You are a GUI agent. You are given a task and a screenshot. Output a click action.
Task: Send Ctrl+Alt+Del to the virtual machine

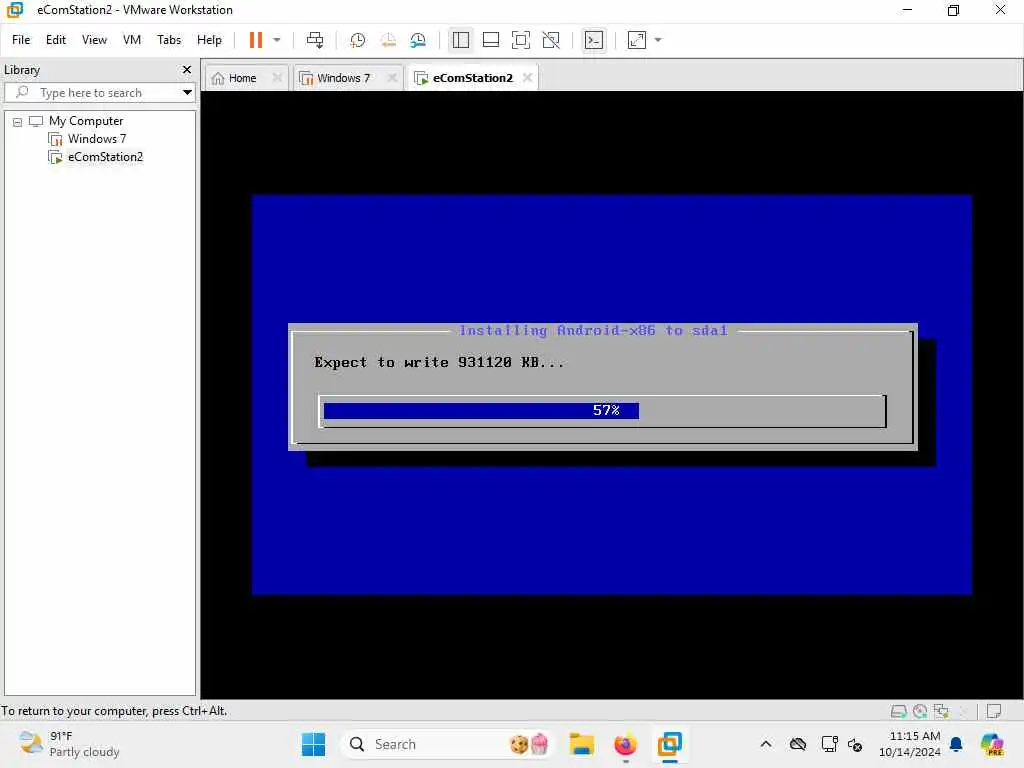coord(315,40)
